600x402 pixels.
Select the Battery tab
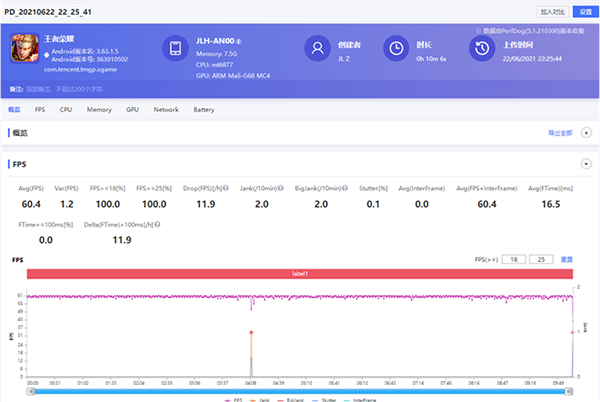(x=204, y=109)
